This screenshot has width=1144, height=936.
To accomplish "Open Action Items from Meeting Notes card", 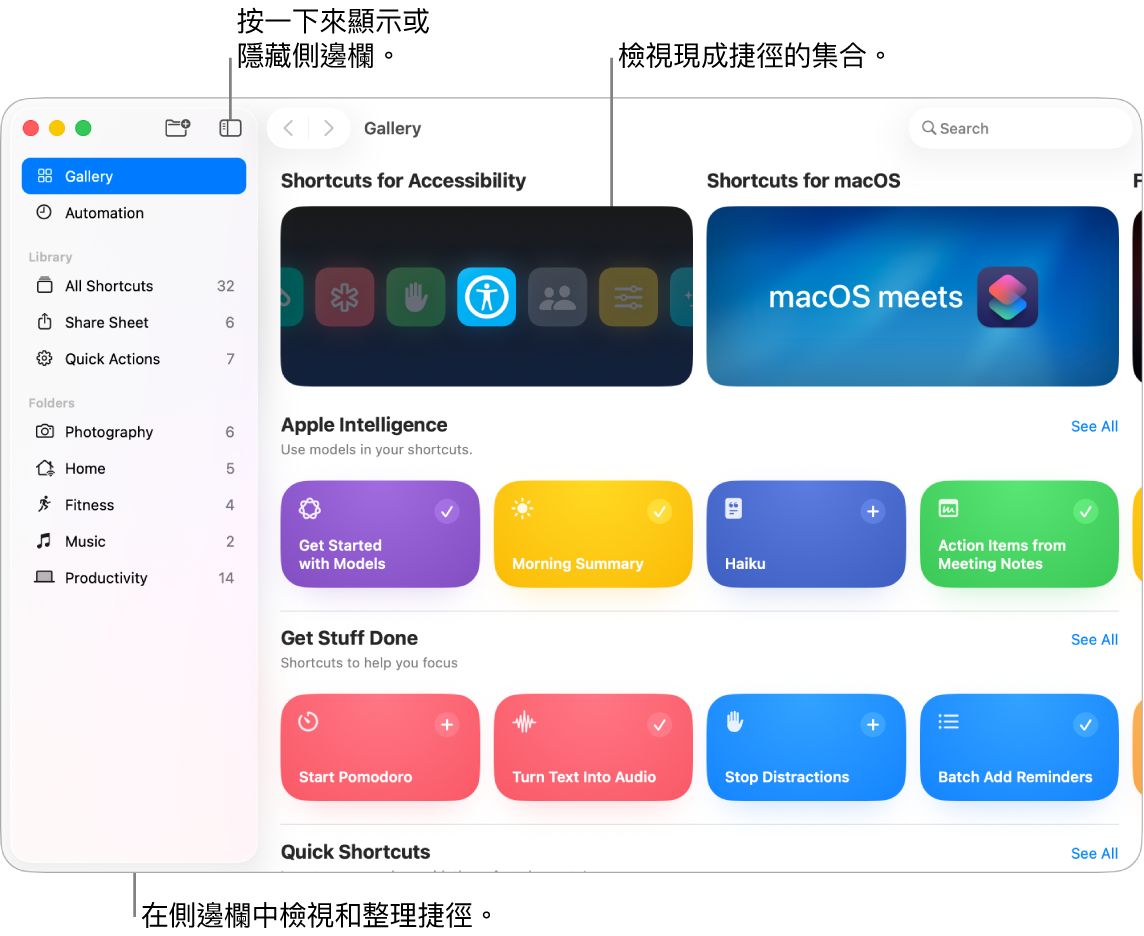I will tap(1019, 534).
